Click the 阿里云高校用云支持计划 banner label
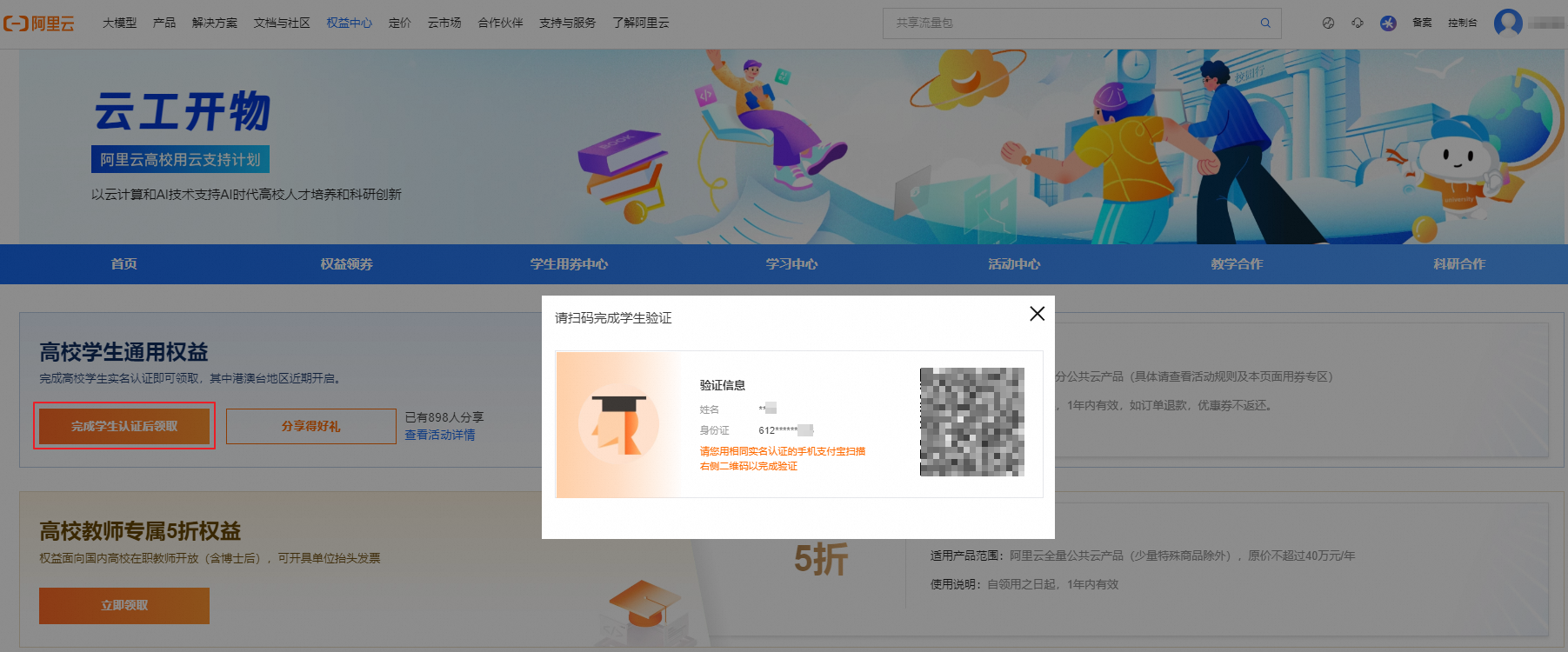 point(180,159)
